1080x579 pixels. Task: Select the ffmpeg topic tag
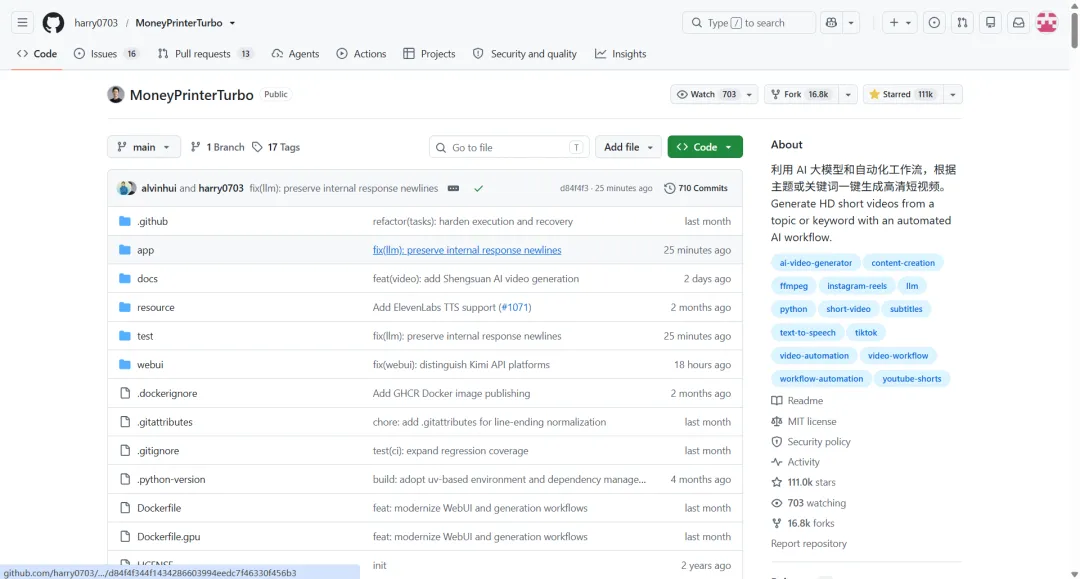793,286
